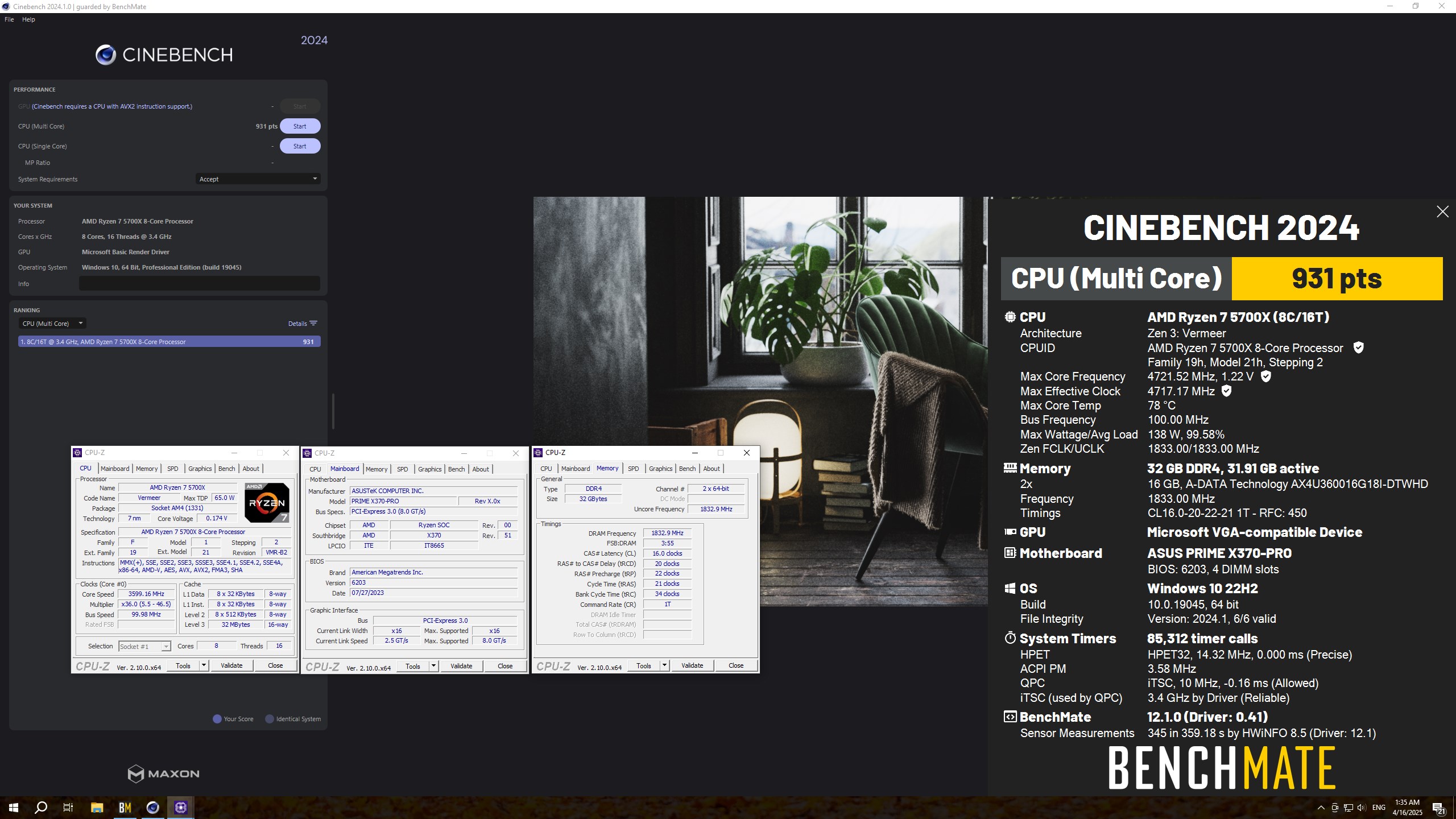
Task: Open Mainboard tab in first CPU-Z window
Action: click(x=115, y=469)
